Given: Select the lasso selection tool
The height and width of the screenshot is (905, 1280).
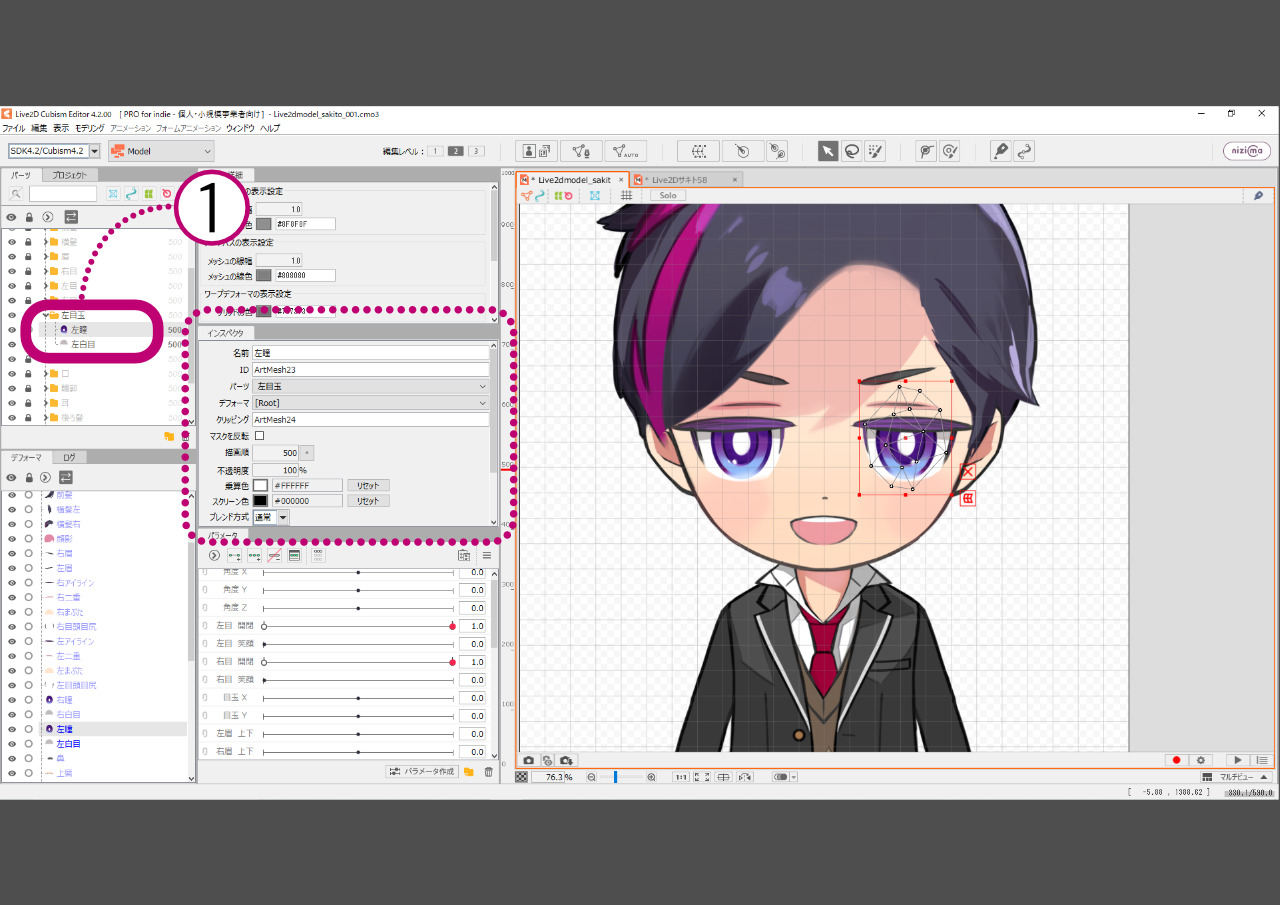Looking at the screenshot, I should (x=851, y=151).
